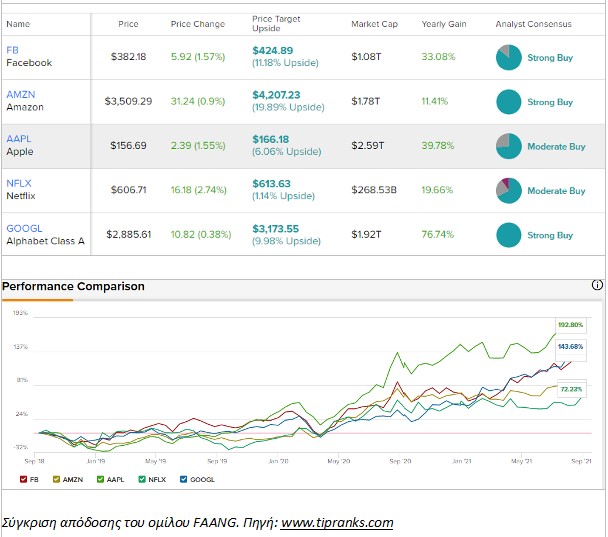The height and width of the screenshot is (537, 608).
Task: Sort by the Price column header
Action: pos(128,24)
